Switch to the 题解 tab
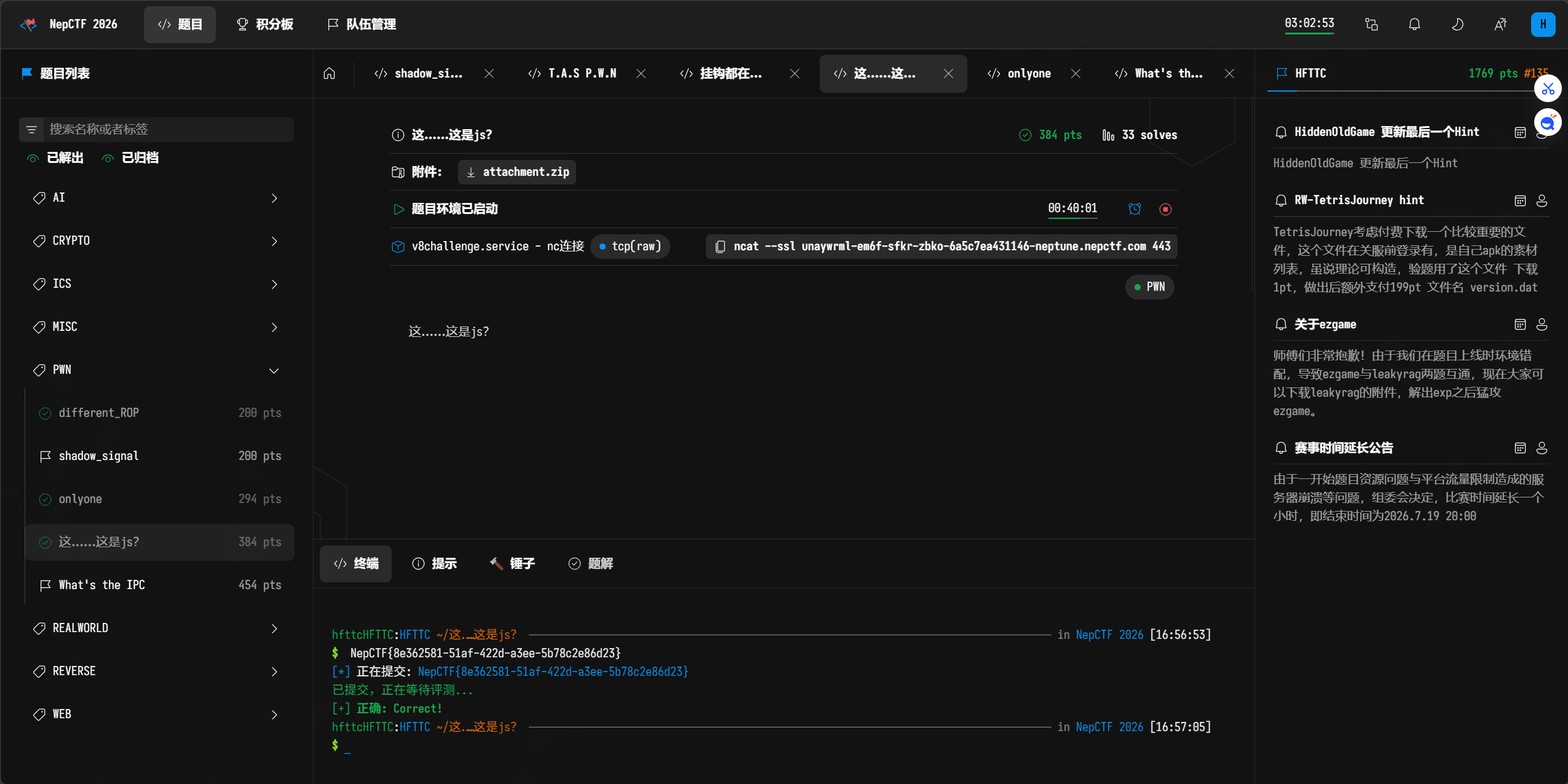1568x784 pixels. pos(590,564)
